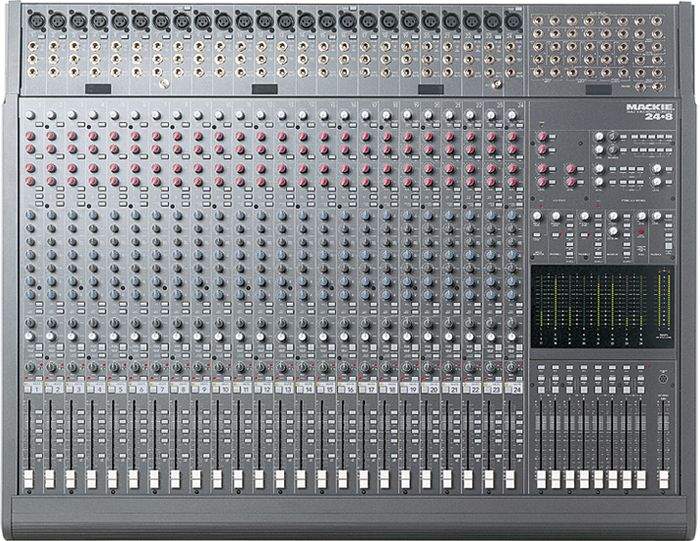The height and width of the screenshot is (541, 700).
Task: Click the channel 16 fader cap
Action: [342, 479]
